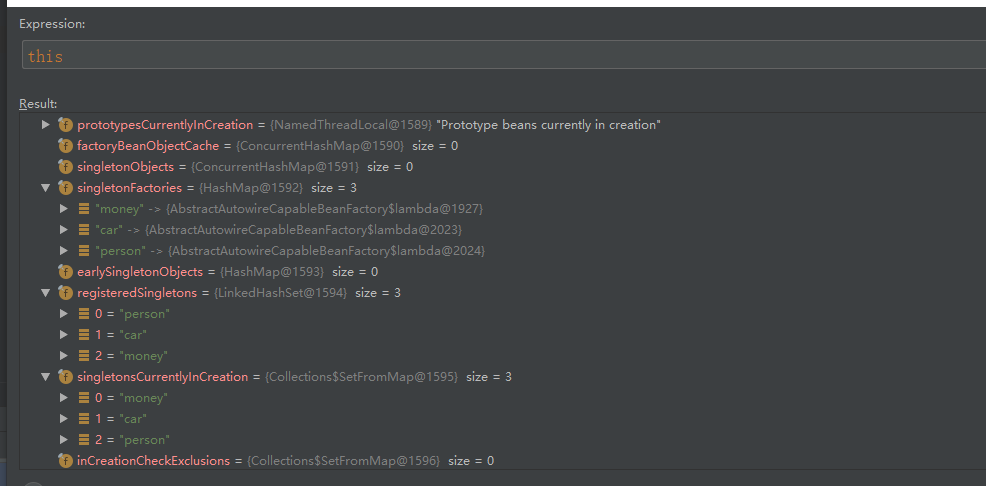This screenshot has width=986, height=486.
Task: Expand the "car" lambda@2023 entry
Action: [64, 229]
